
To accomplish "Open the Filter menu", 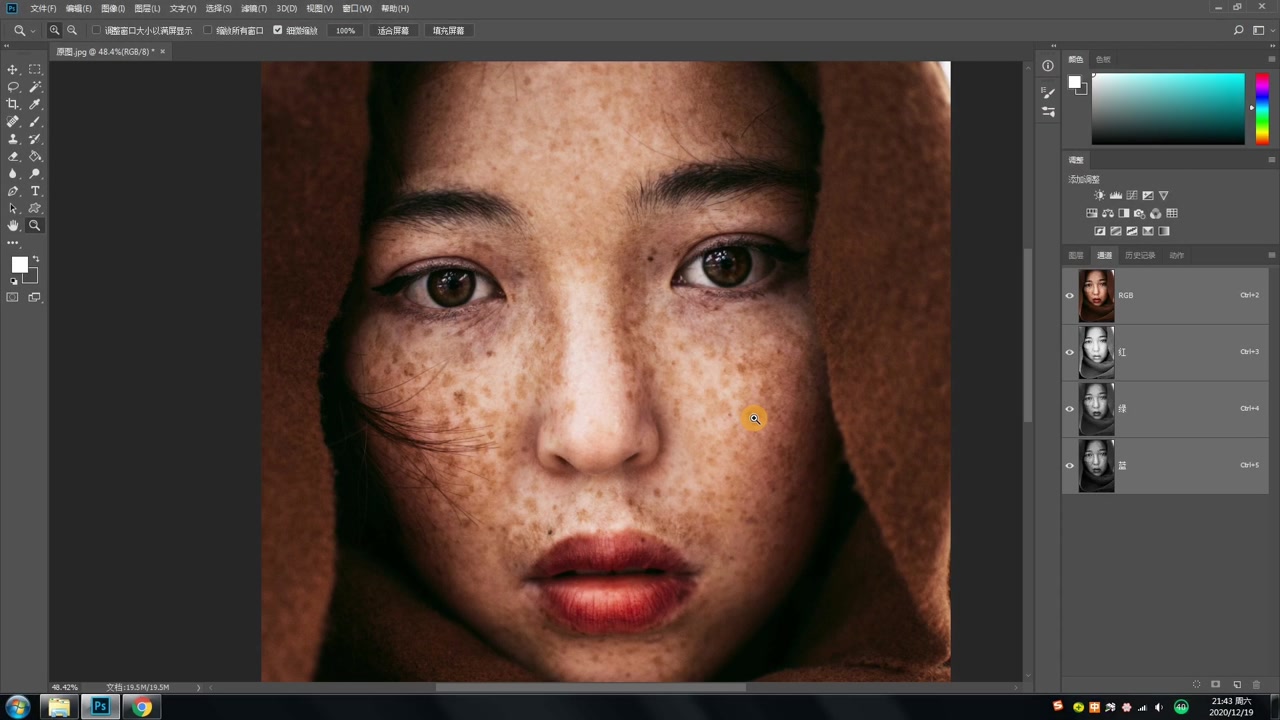I will 254,8.
